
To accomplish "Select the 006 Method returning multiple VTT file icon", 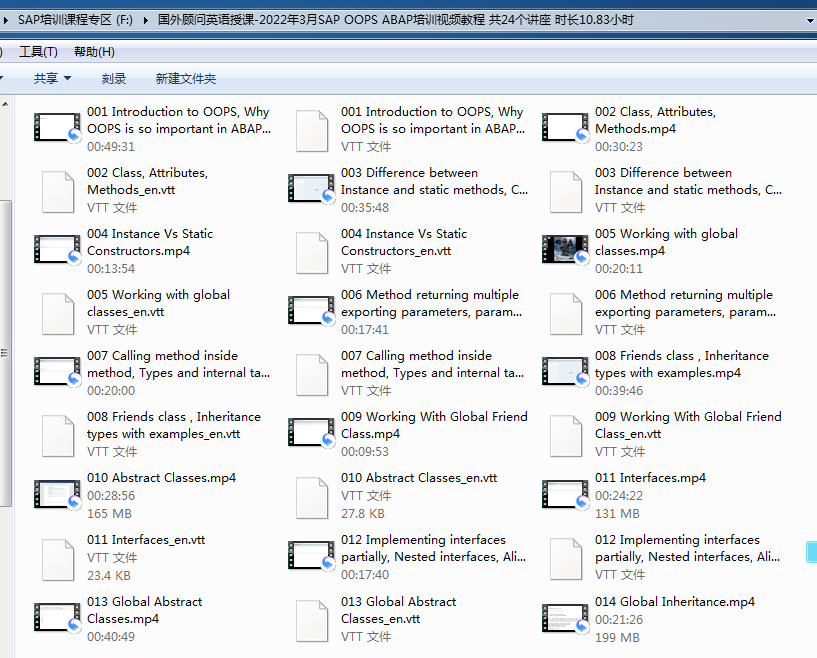I will pyautogui.click(x=566, y=314).
